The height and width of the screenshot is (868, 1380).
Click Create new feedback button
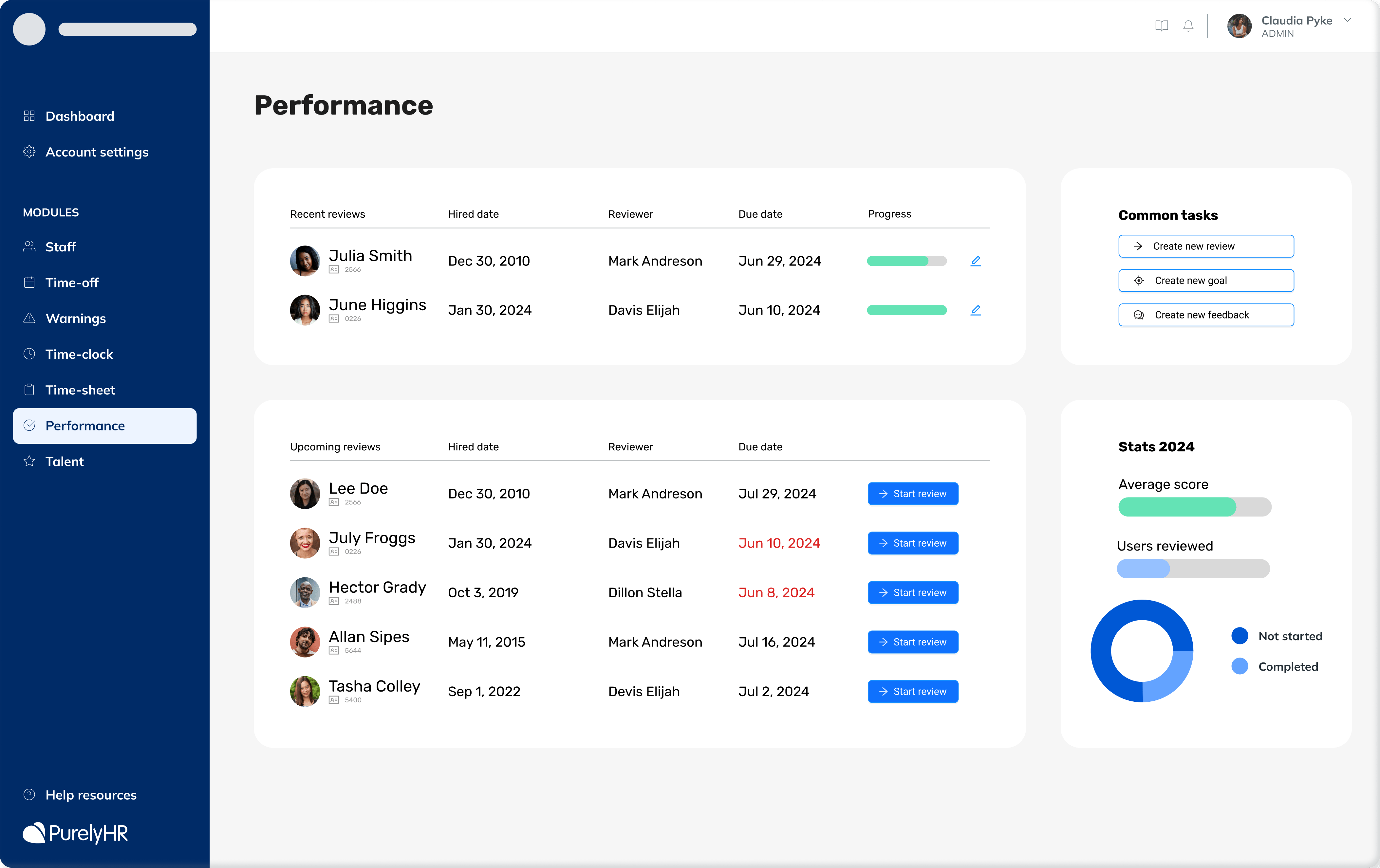pyautogui.click(x=1205, y=315)
